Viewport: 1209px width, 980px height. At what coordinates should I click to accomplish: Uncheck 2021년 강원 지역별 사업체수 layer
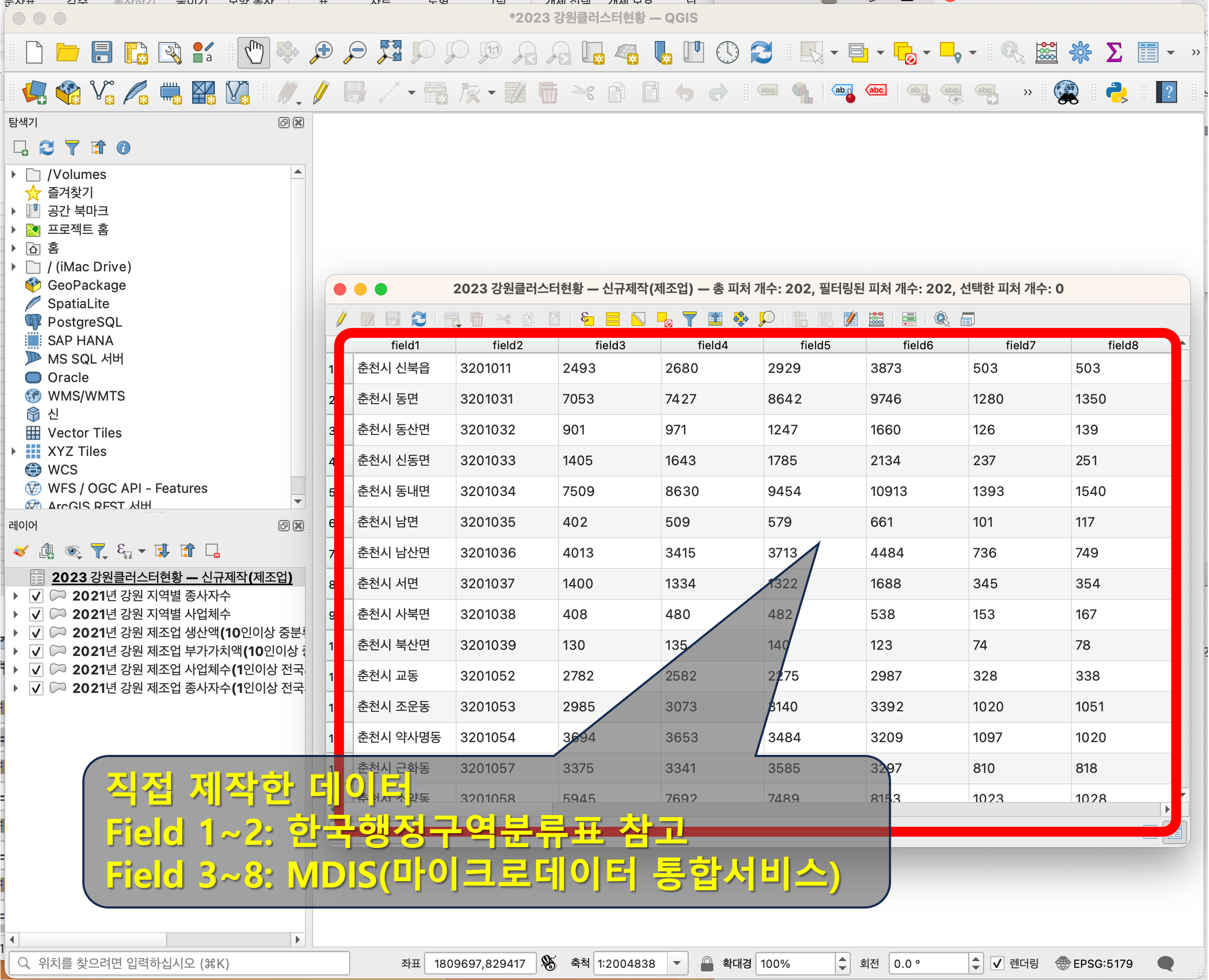pyautogui.click(x=36, y=614)
